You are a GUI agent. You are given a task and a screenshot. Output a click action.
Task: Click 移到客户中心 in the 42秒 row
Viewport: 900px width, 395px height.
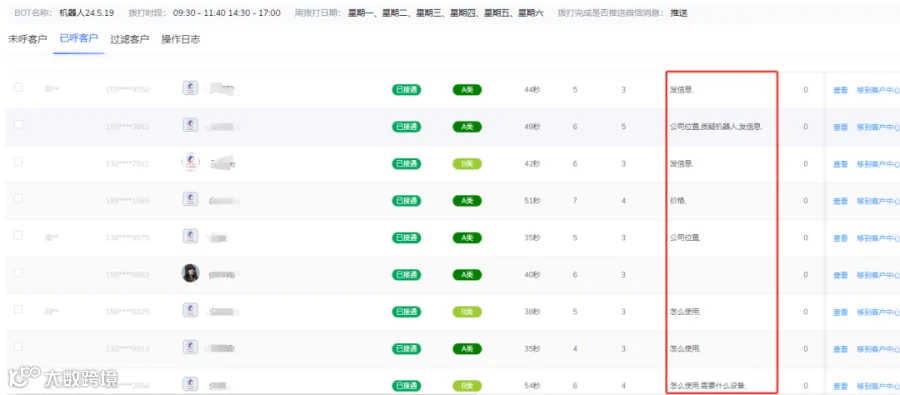(878, 164)
